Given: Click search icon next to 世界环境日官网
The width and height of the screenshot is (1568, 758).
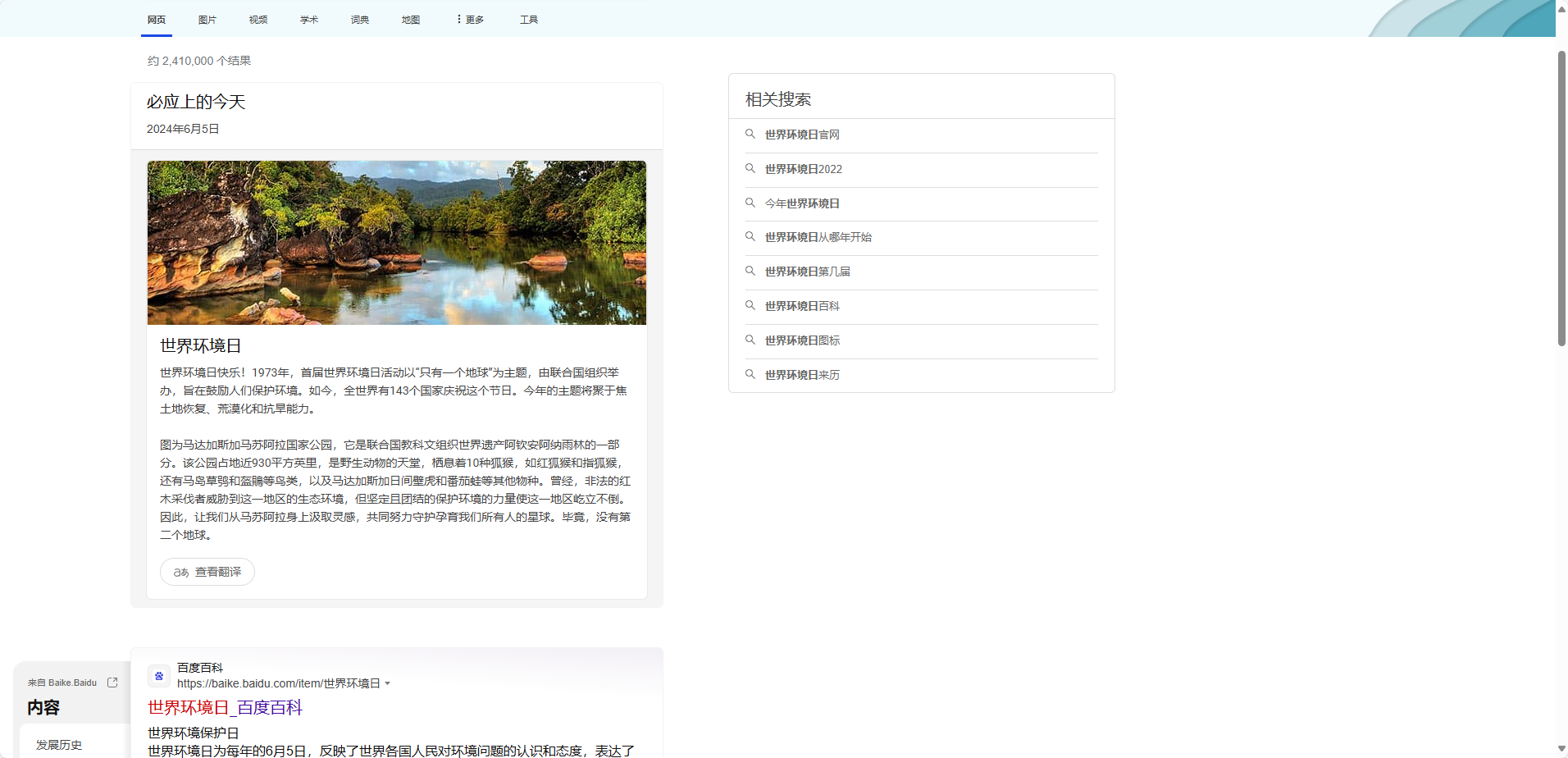Looking at the screenshot, I should tap(750, 134).
